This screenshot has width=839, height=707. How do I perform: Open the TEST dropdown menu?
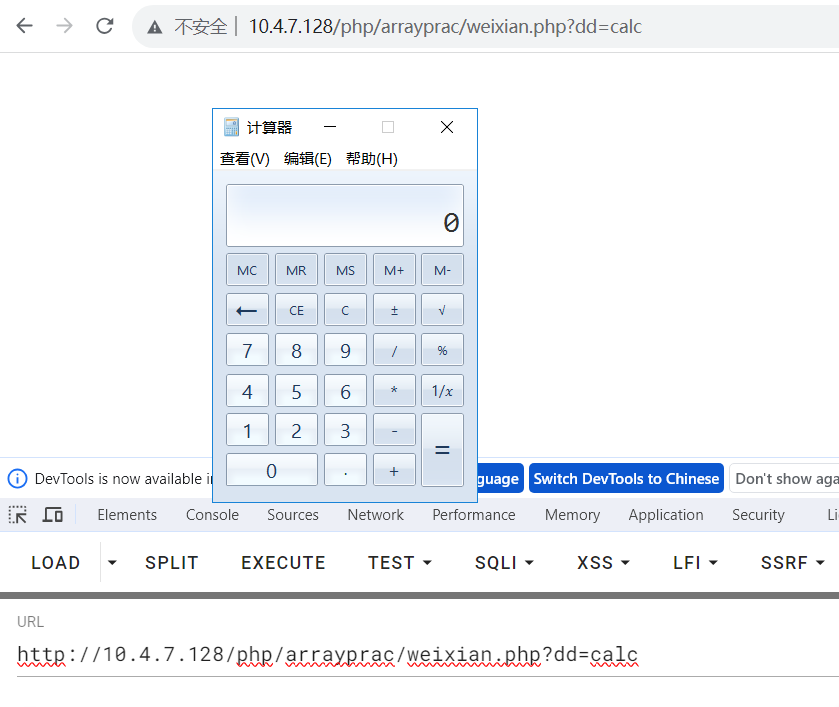pyautogui.click(x=400, y=562)
